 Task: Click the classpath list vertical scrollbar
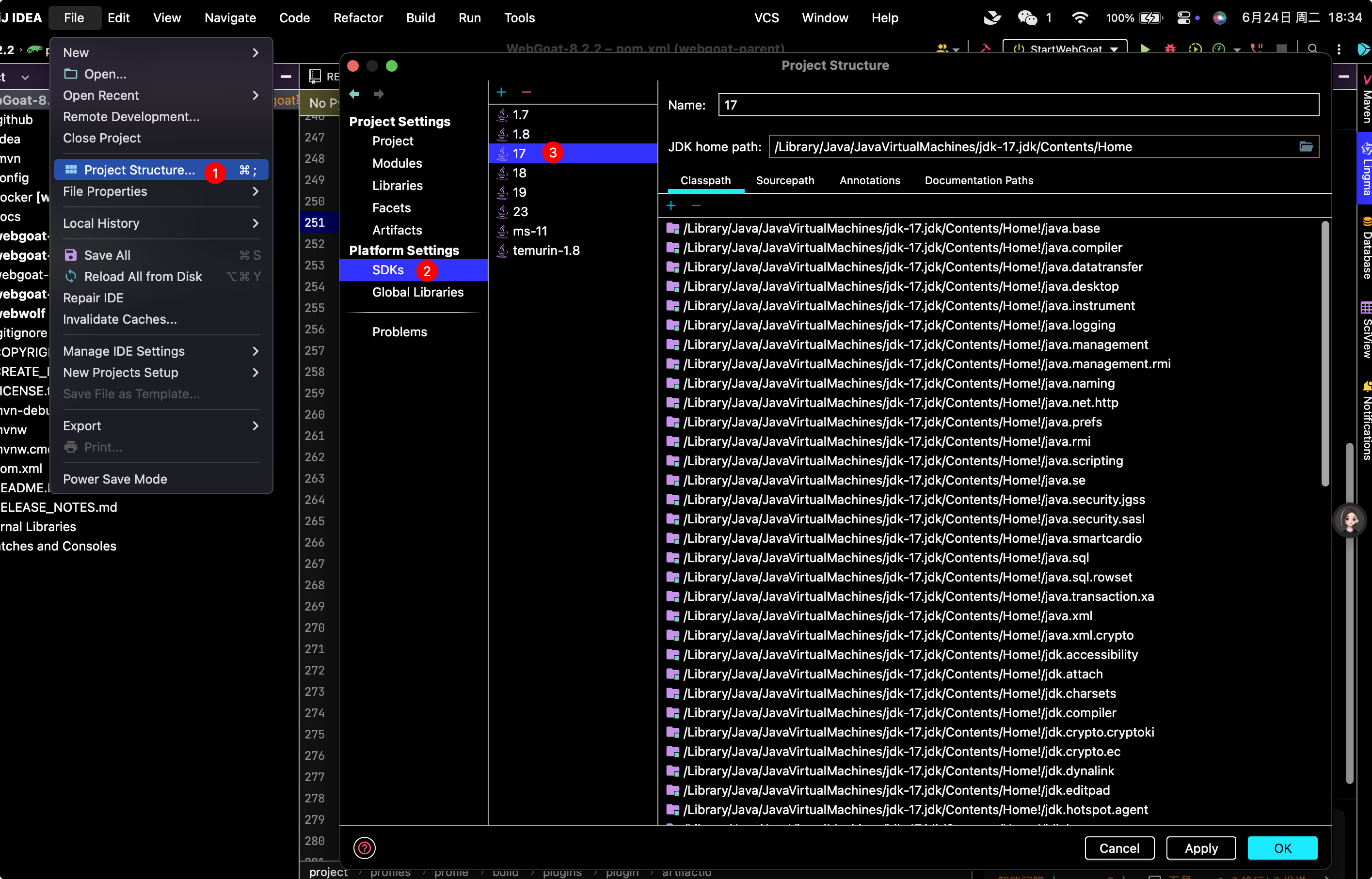[x=1324, y=354]
